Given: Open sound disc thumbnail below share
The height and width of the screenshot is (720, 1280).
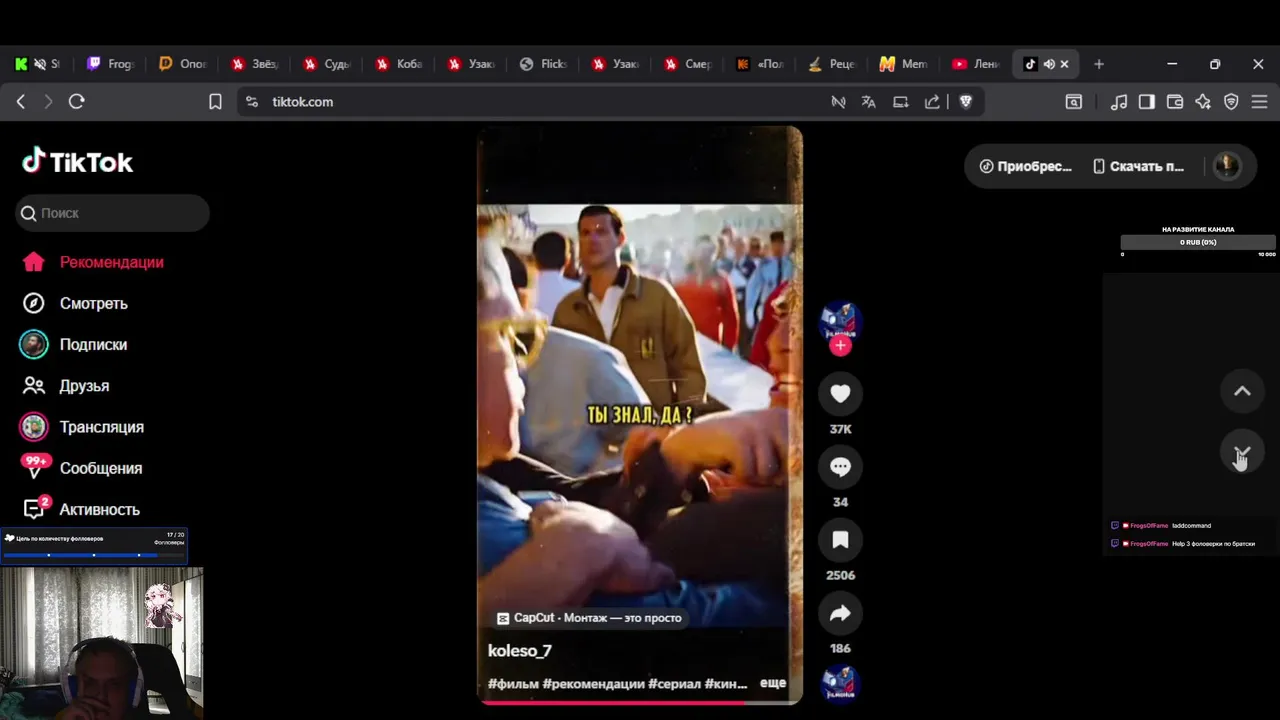Looking at the screenshot, I should 840,685.
